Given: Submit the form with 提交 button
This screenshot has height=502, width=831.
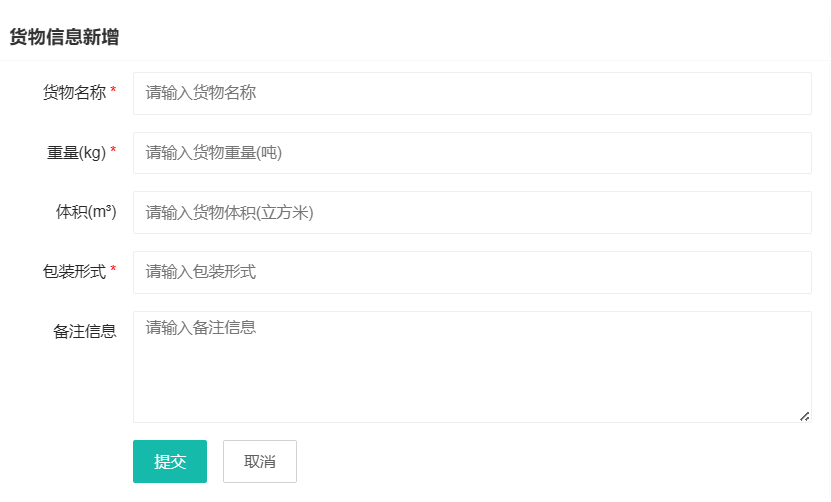Looking at the screenshot, I should pyautogui.click(x=170, y=462).
